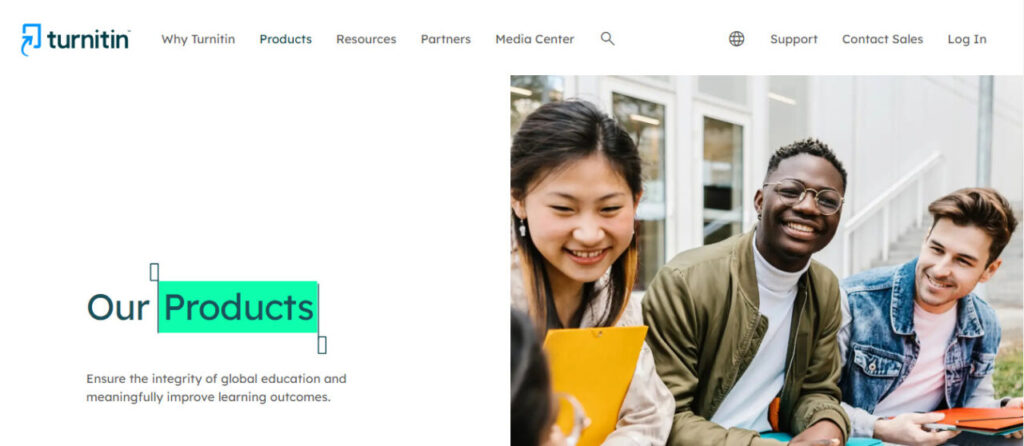Click the bottom selection handle below Products heading
This screenshot has height=446, width=1024.
point(321,345)
